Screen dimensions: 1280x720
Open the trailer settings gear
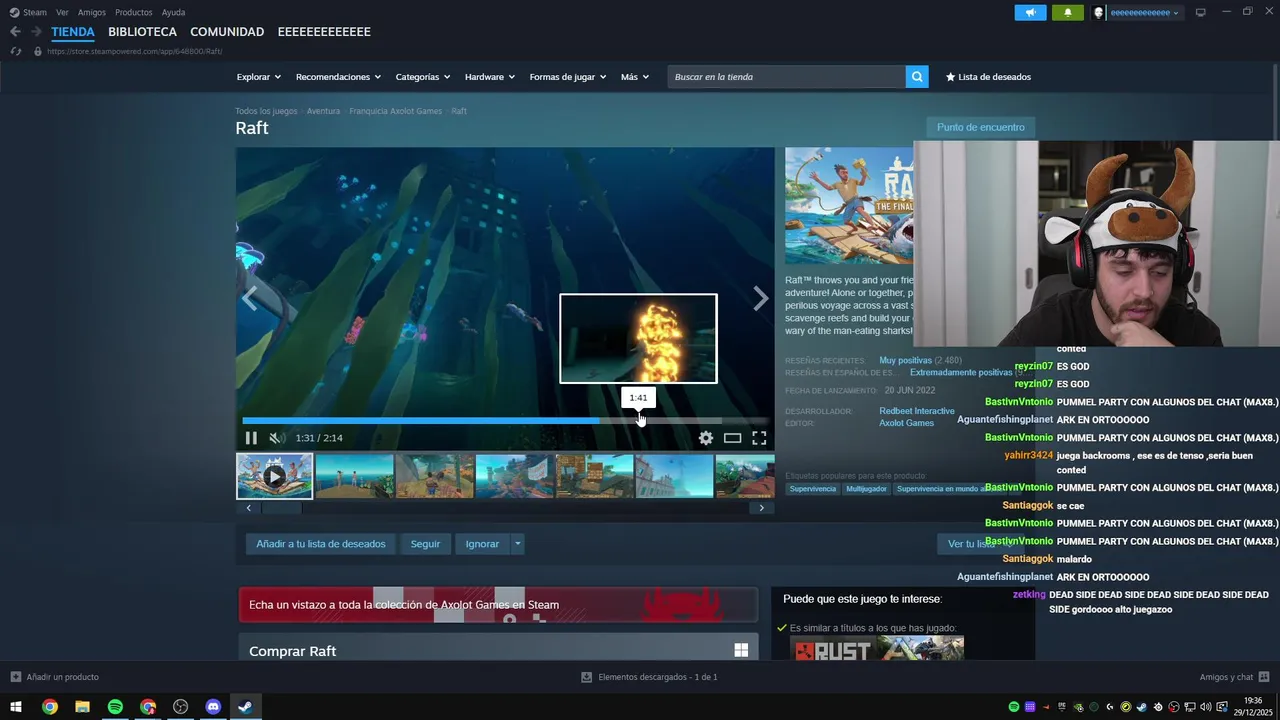(706, 438)
